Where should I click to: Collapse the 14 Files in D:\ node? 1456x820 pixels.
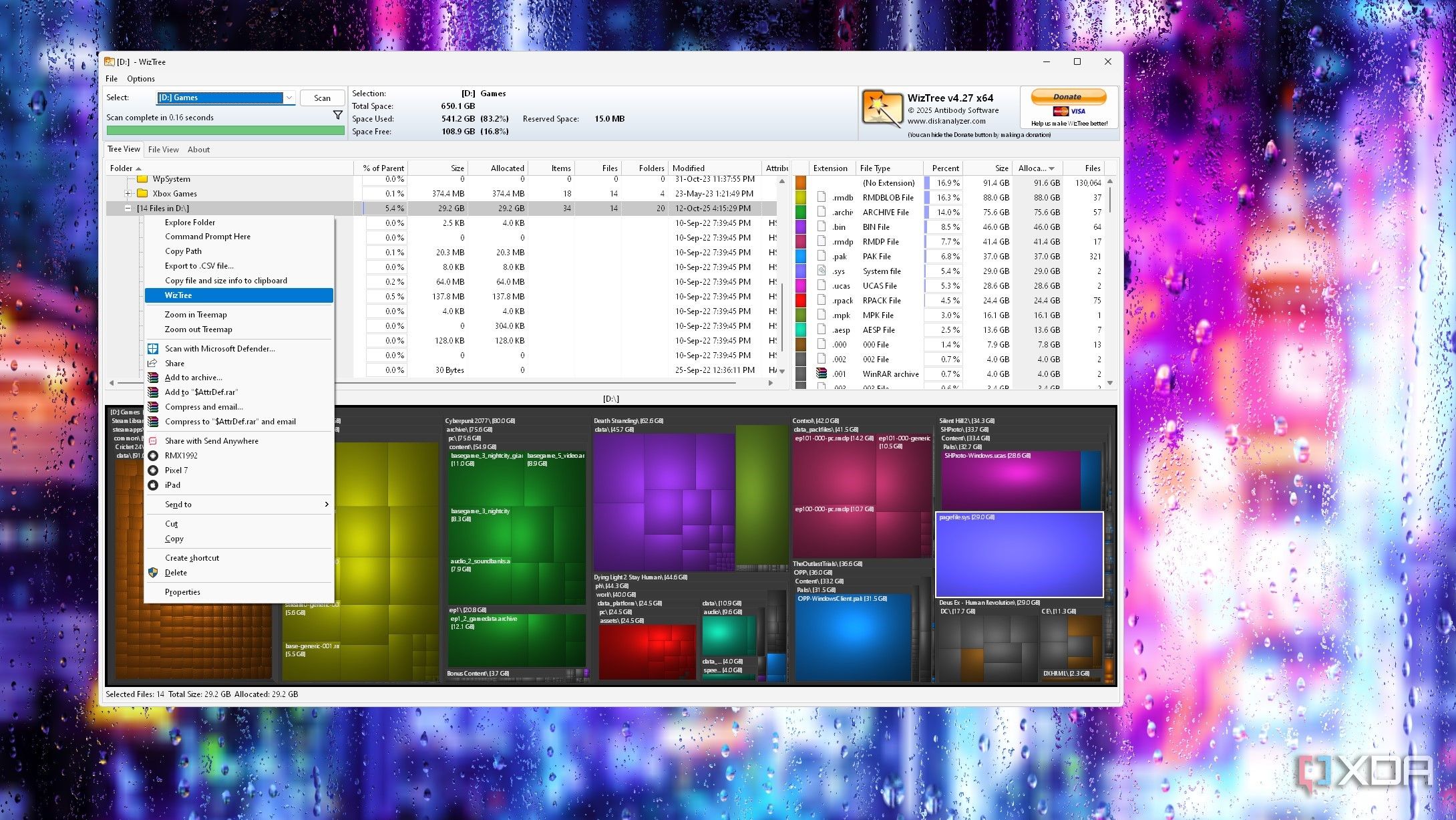128,209
